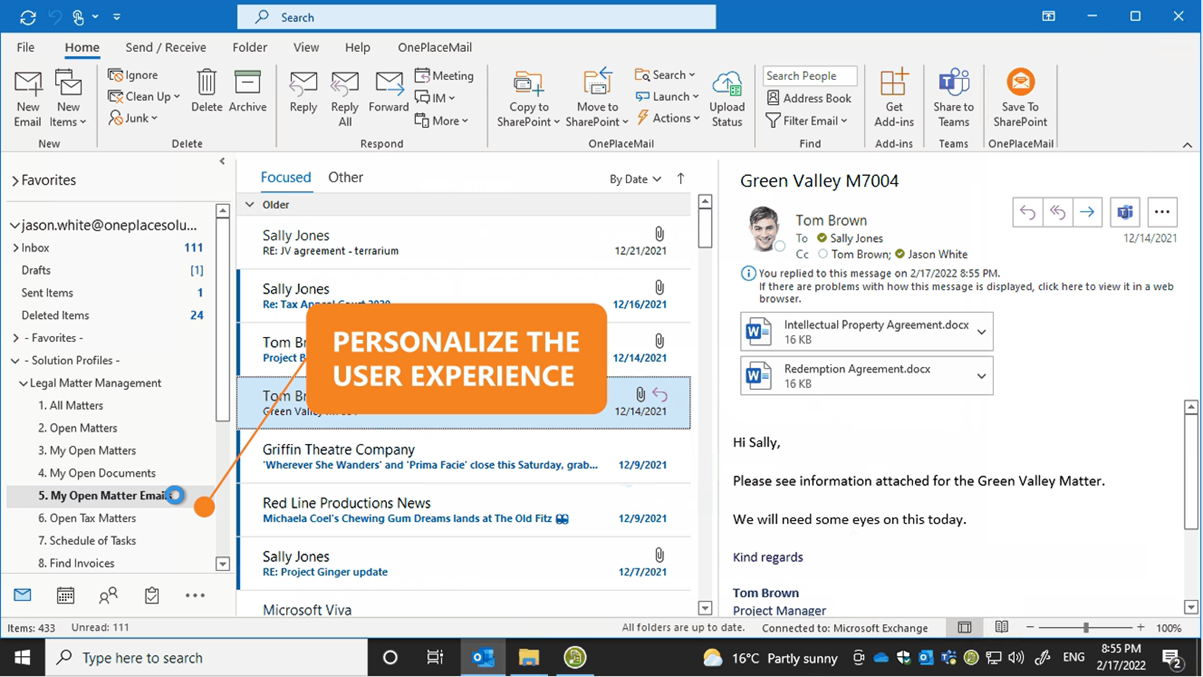Delete the selected message with Delete icon
This screenshot has height=677, width=1203.
click(x=207, y=91)
